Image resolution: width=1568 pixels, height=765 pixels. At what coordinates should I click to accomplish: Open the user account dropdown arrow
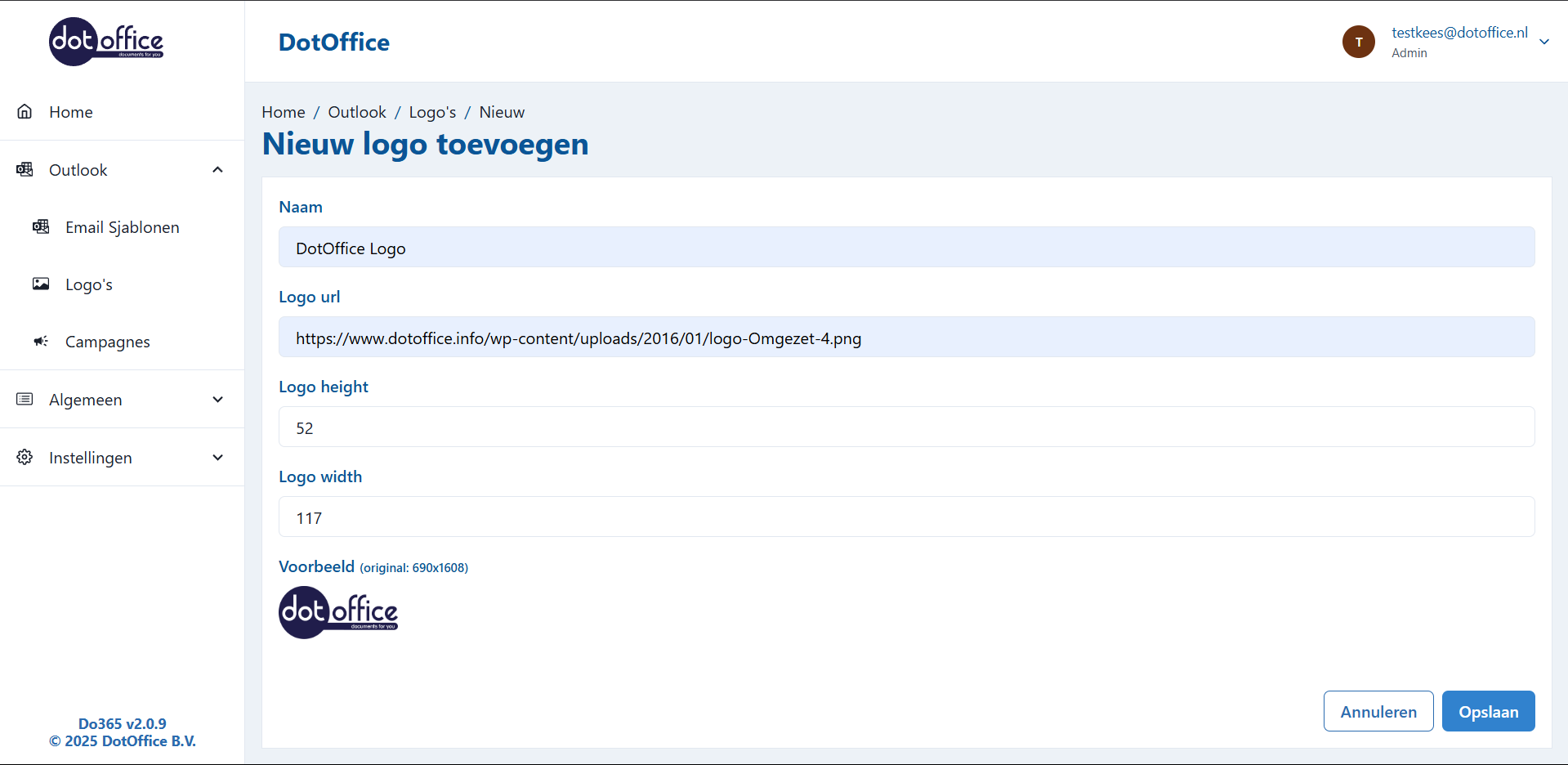[1543, 42]
